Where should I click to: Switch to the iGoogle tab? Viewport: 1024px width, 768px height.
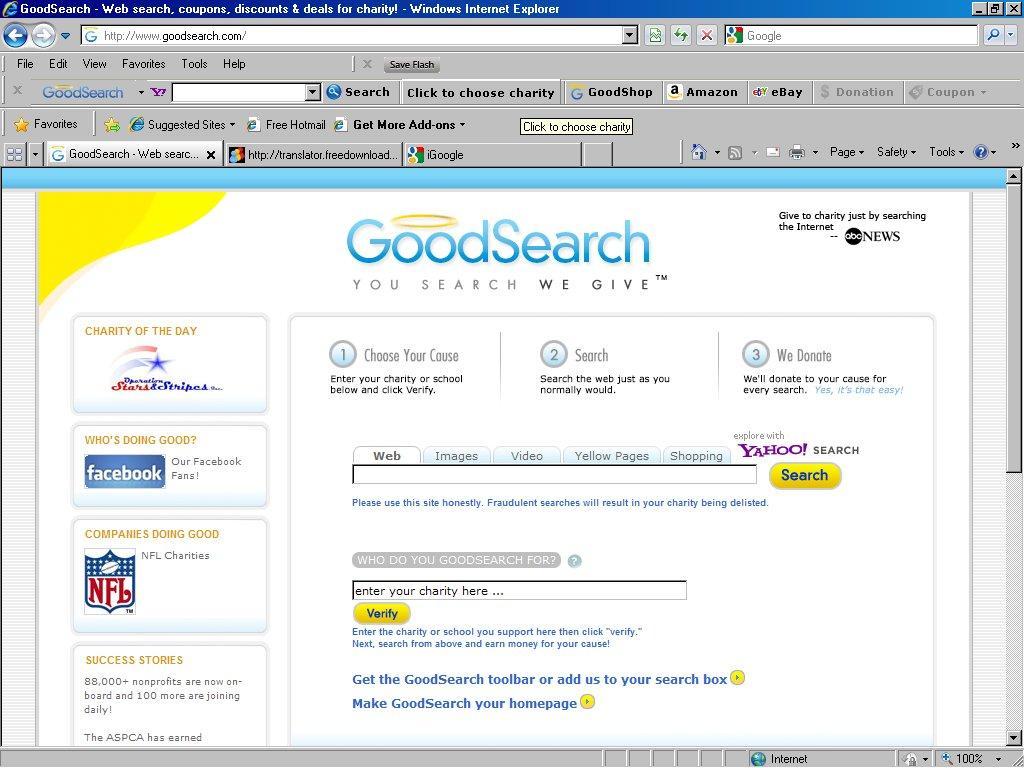coord(492,154)
